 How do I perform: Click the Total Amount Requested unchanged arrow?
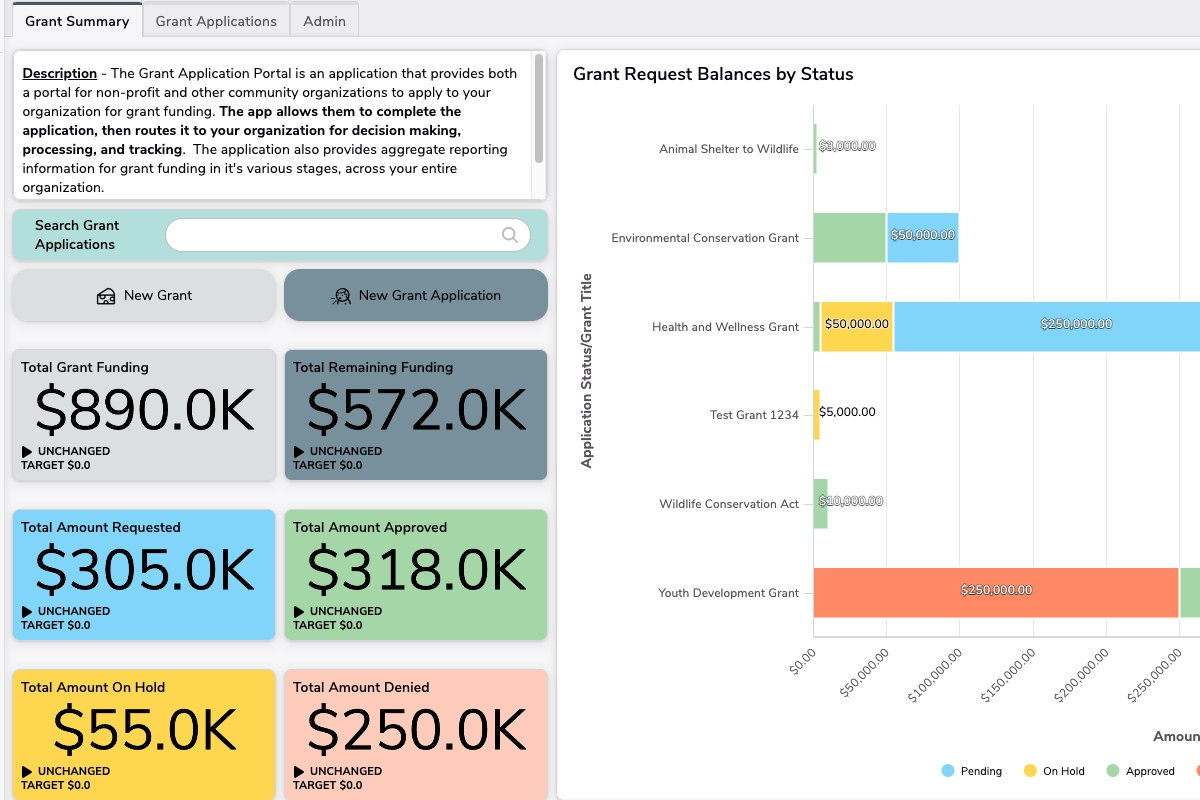point(28,612)
